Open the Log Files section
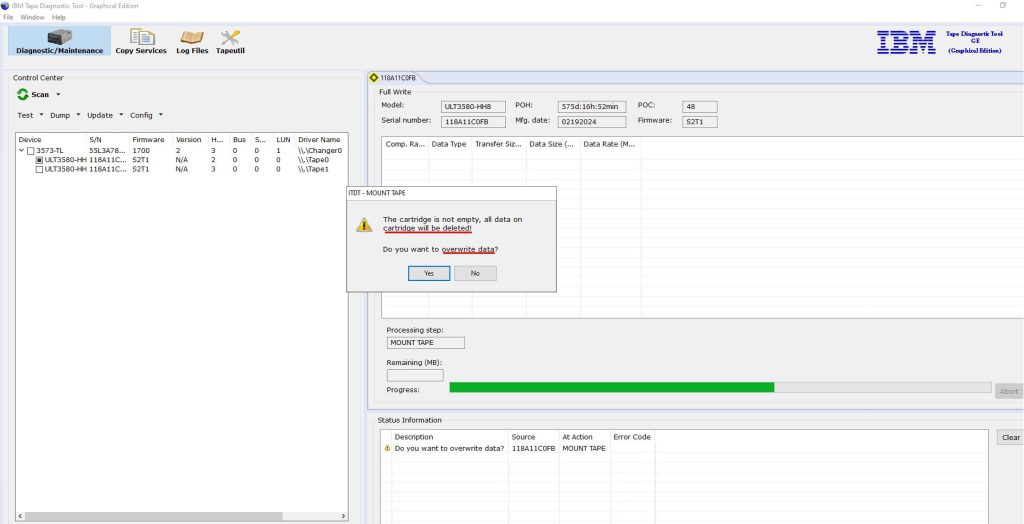 click(192, 41)
